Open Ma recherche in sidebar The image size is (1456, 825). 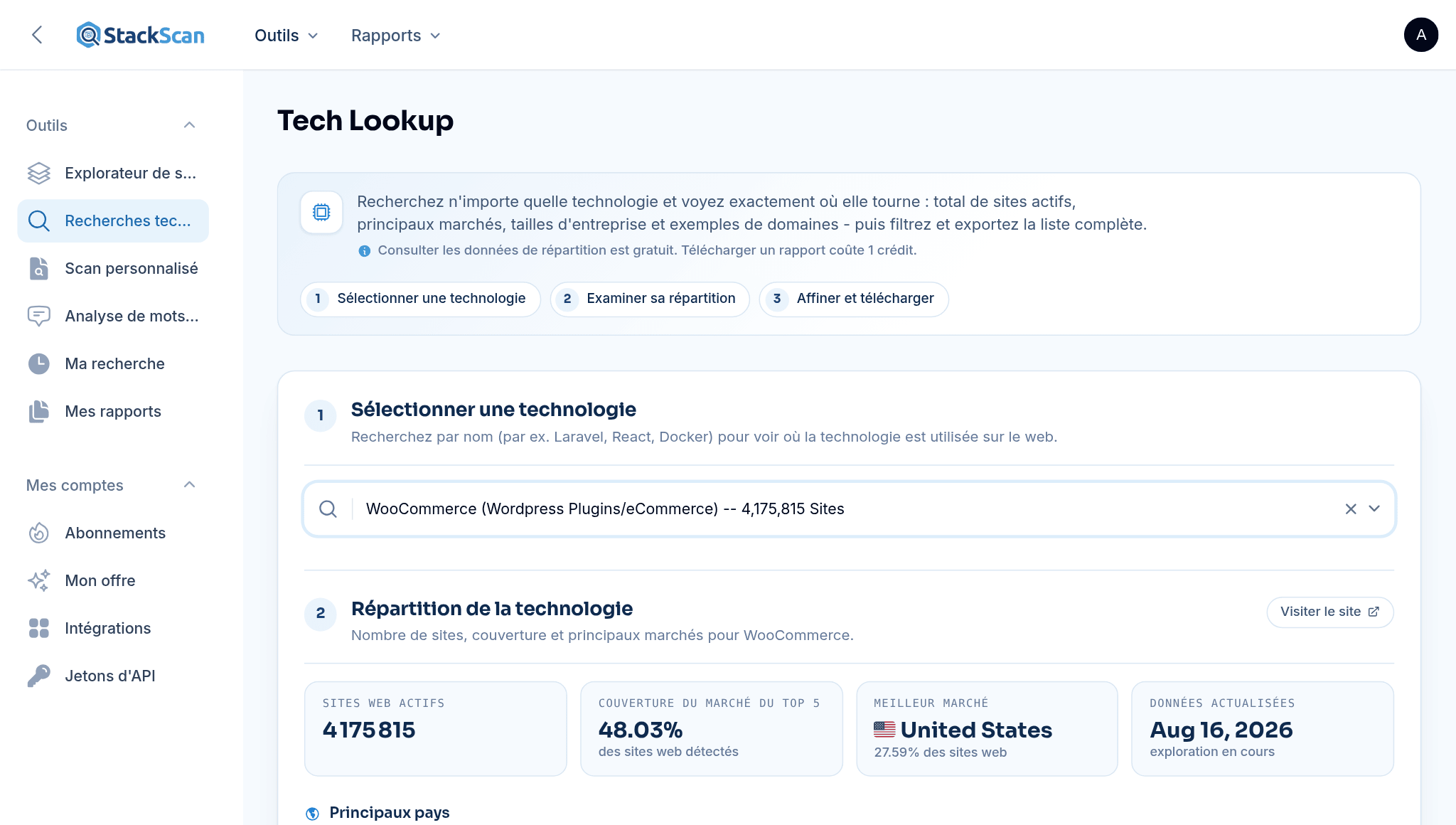(x=113, y=363)
